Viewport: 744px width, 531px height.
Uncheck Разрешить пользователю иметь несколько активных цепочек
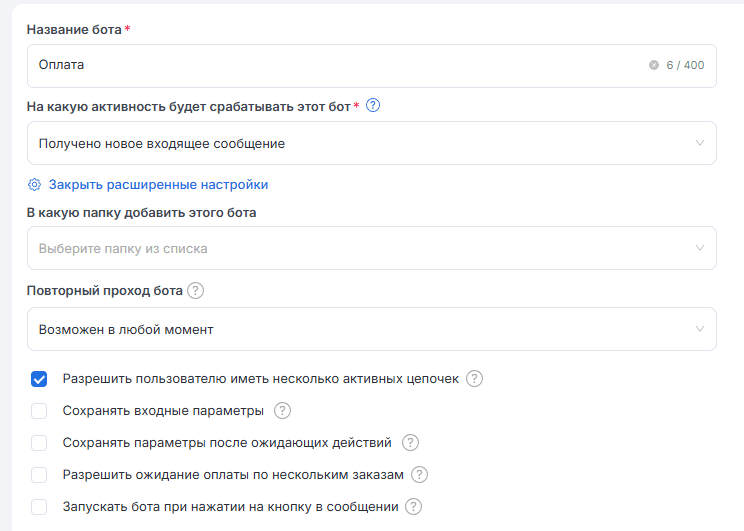coord(39,379)
